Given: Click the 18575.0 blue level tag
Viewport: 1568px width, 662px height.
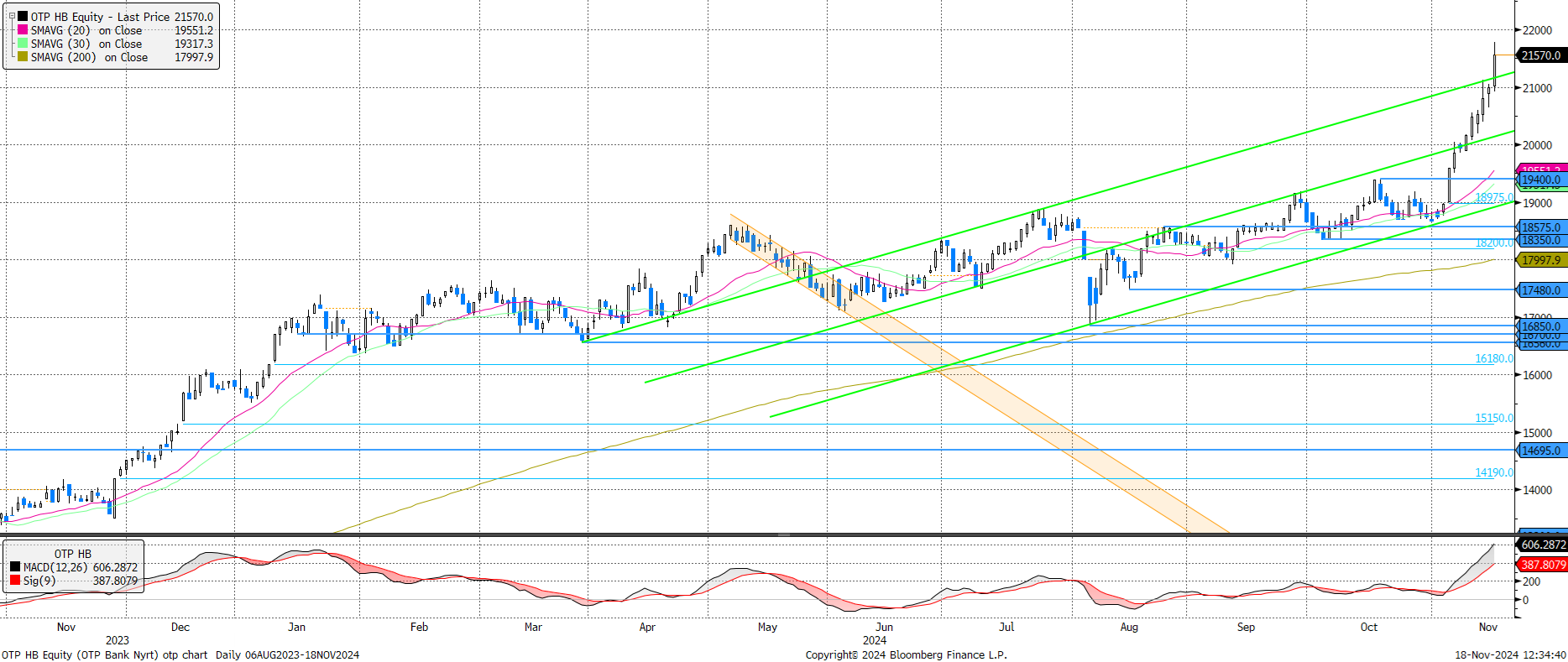Looking at the screenshot, I should pyautogui.click(x=1541, y=227).
